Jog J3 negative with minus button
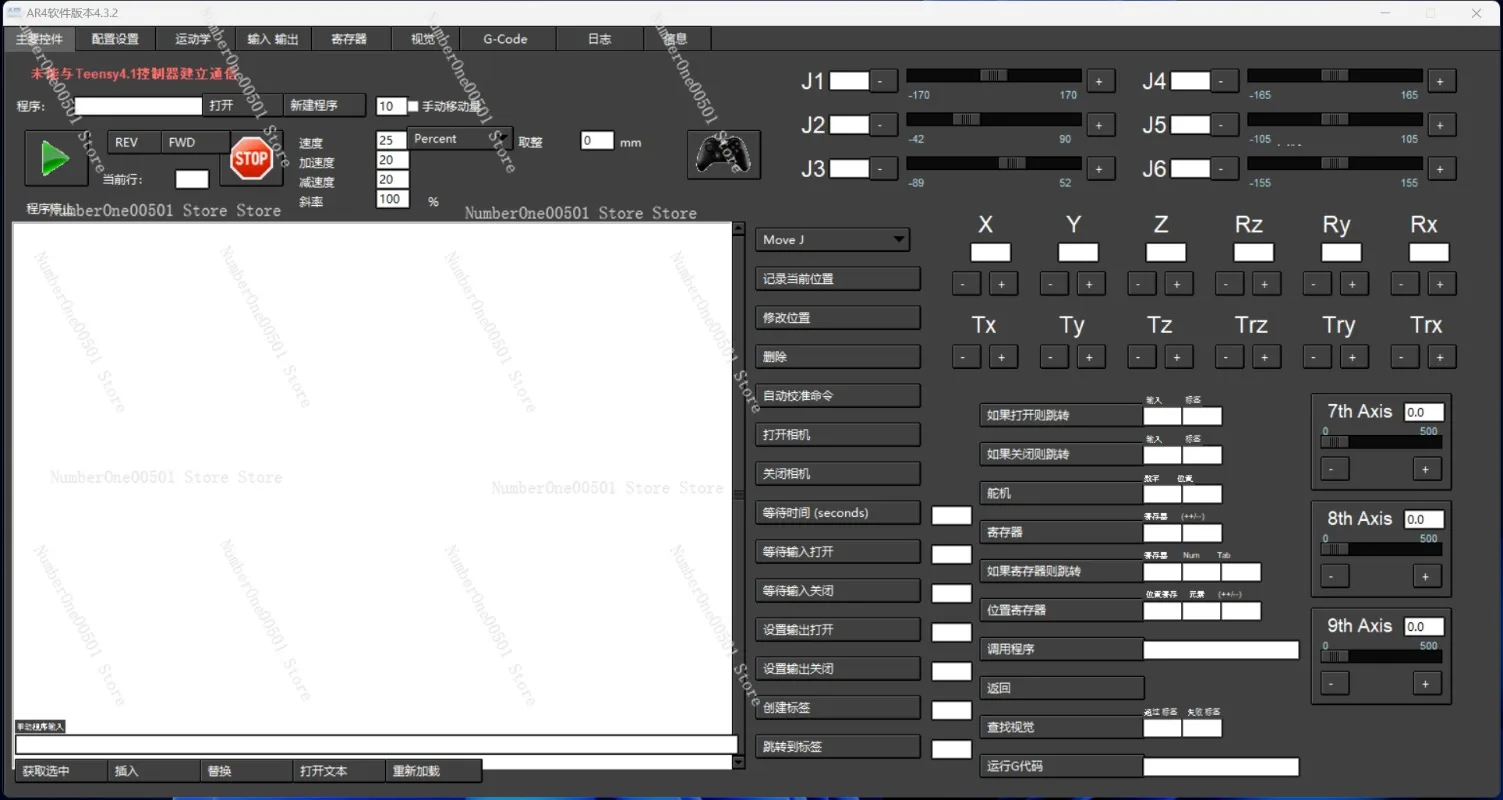 click(x=882, y=169)
